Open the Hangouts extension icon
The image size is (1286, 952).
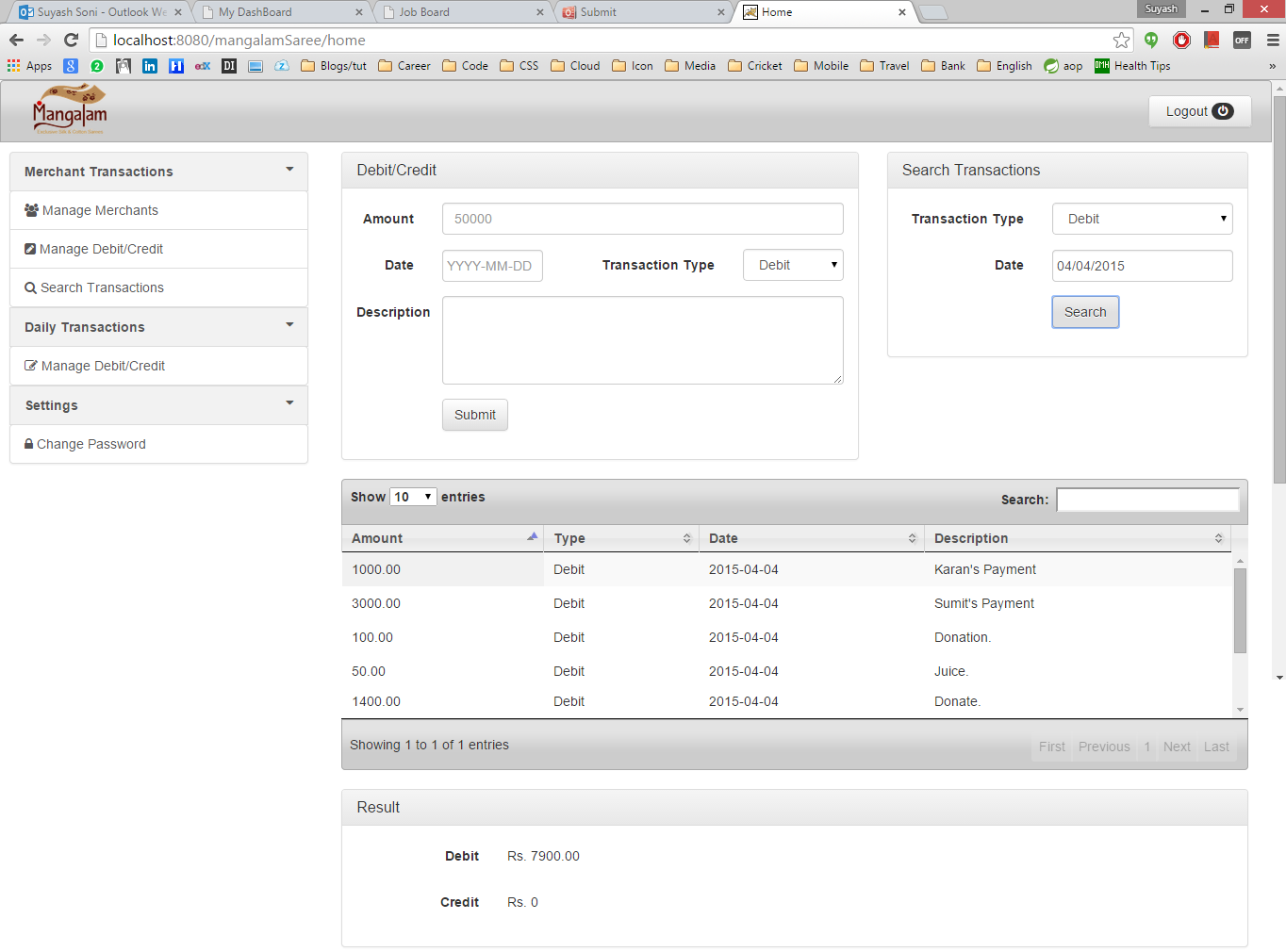1151,40
